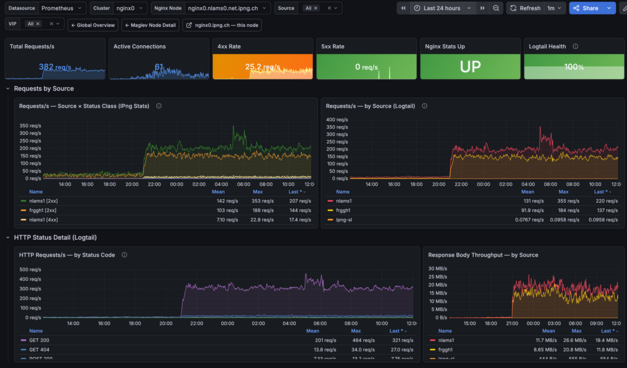Toggle nlams1 series in Logtail source legend
The width and height of the screenshot is (627, 368).
pyautogui.click(x=344, y=201)
